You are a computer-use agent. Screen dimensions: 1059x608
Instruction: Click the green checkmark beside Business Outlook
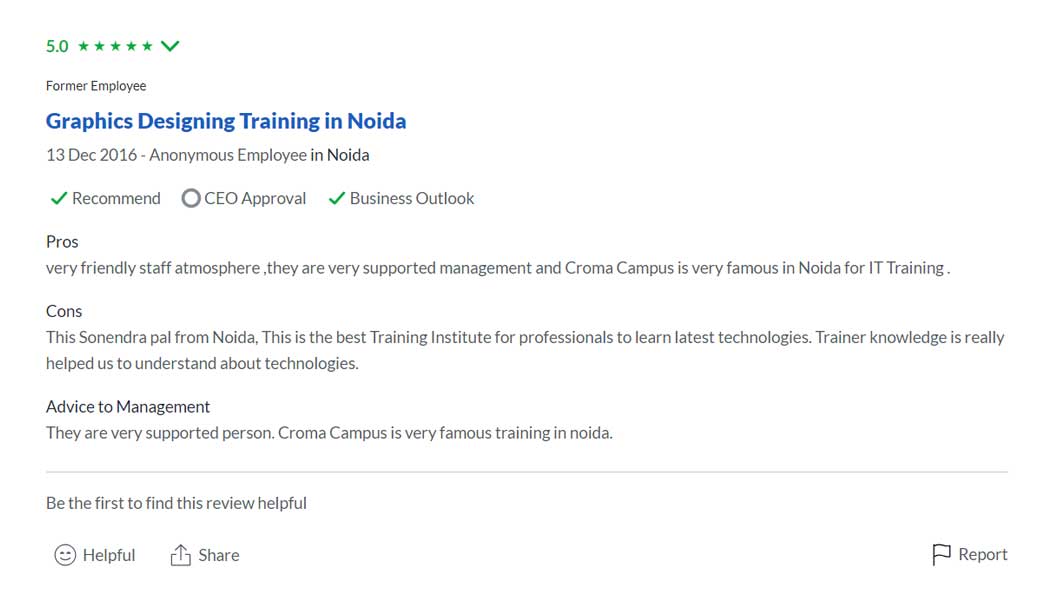(337, 199)
